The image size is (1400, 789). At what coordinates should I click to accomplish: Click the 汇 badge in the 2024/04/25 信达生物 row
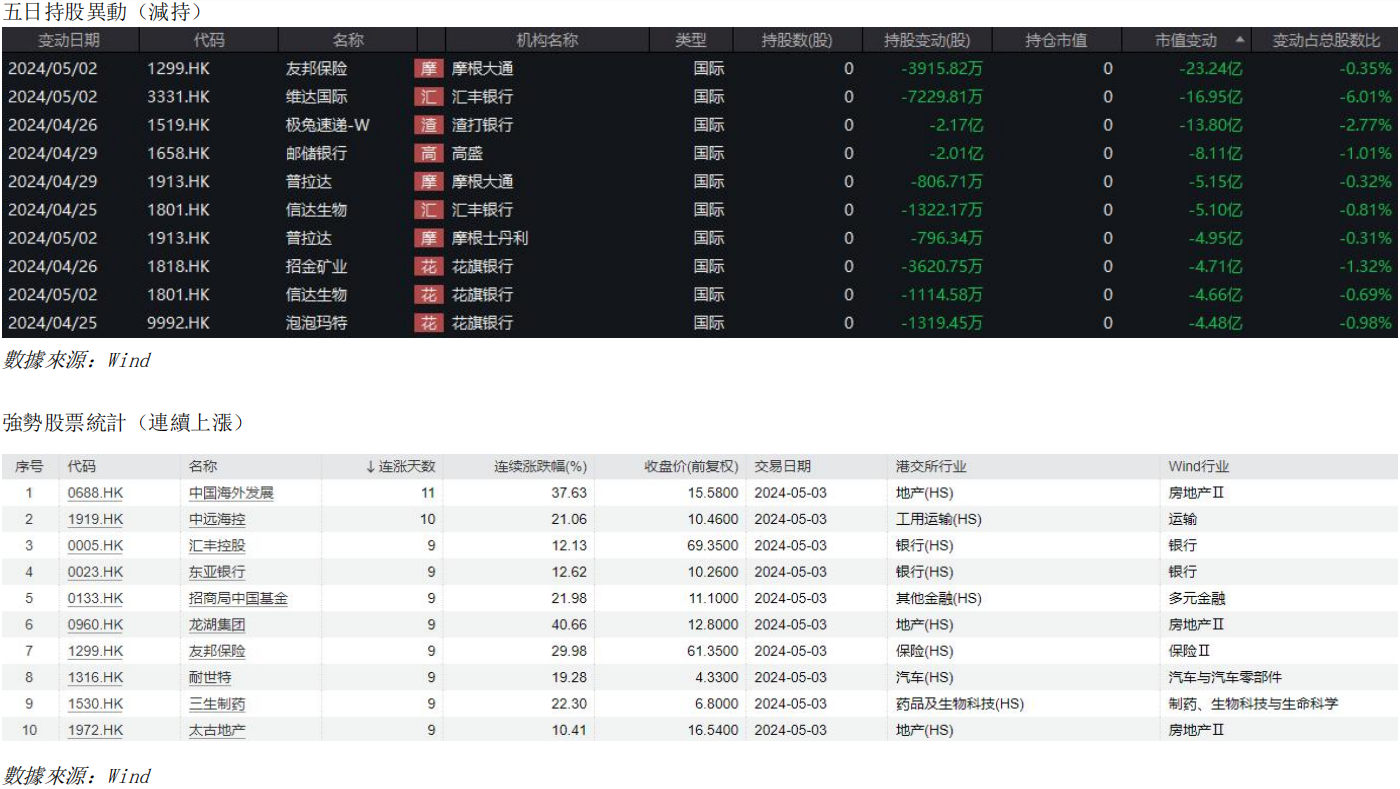(428, 210)
